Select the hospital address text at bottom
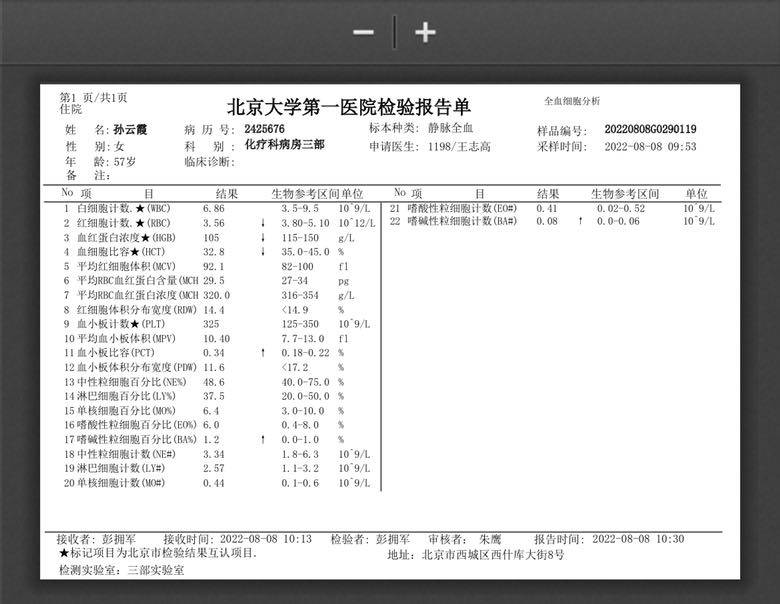The image size is (780, 604). tap(476, 554)
